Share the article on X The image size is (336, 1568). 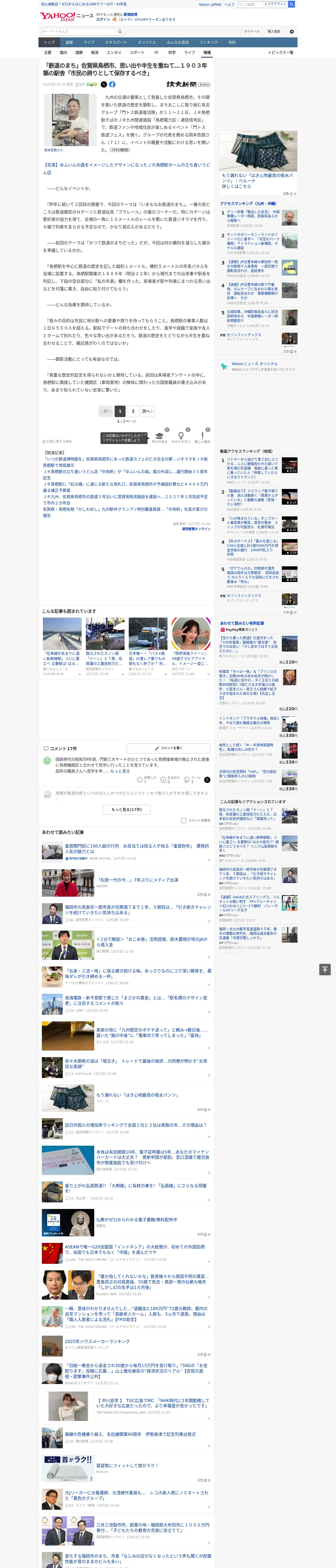(104, 85)
